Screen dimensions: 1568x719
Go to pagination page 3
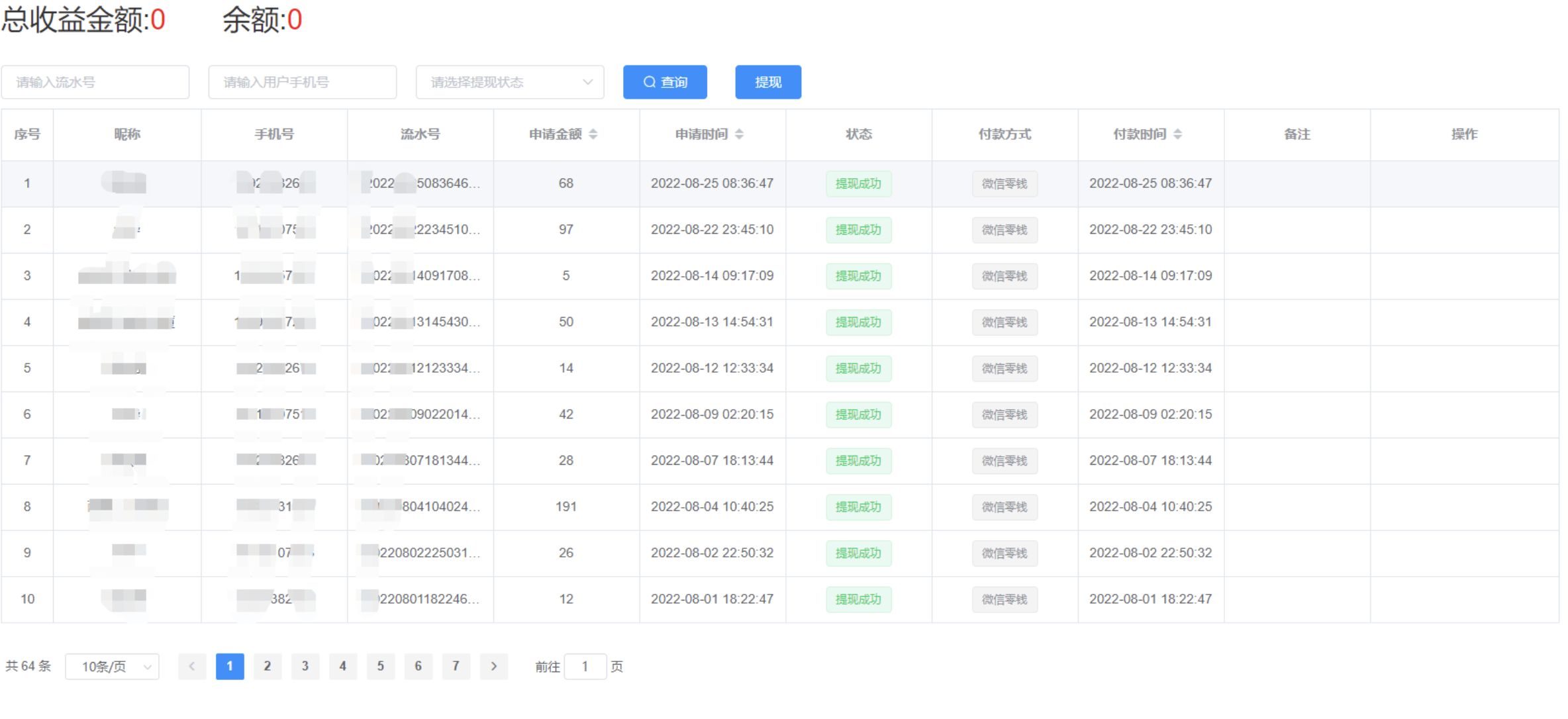point(305,666)
